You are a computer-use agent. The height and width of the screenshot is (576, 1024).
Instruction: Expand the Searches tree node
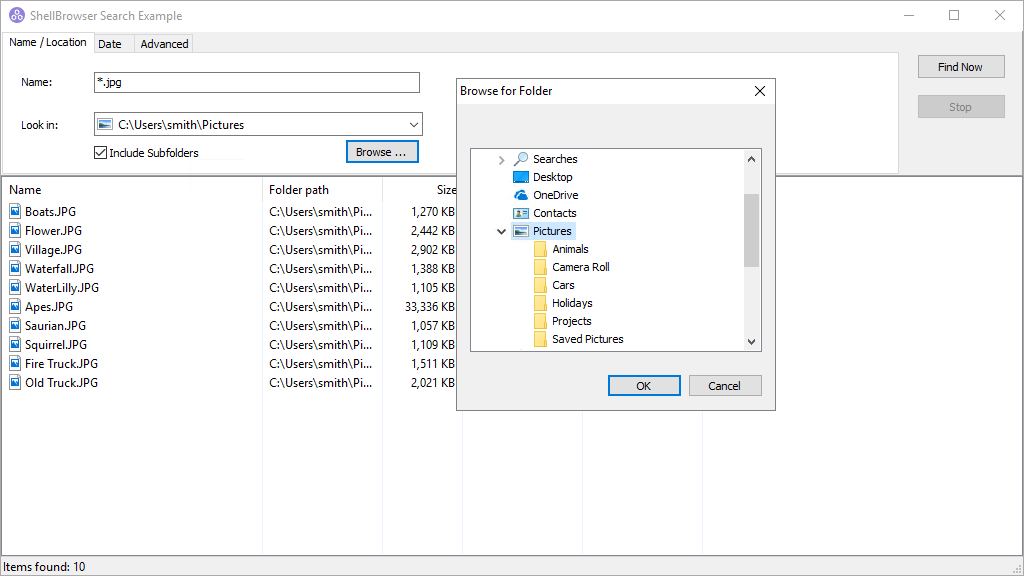coord(501,158)
